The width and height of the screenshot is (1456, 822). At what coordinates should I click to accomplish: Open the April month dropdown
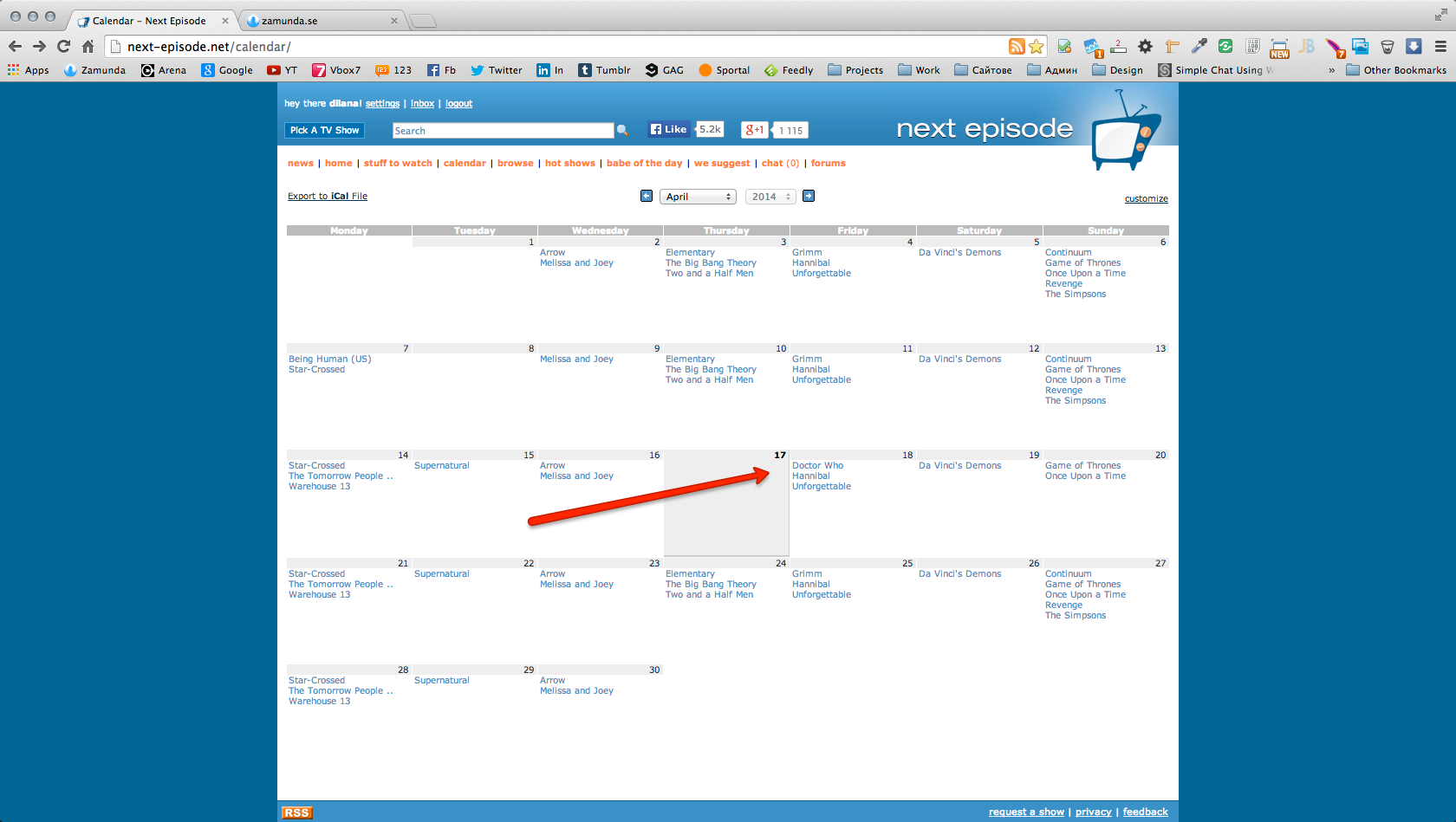[x=698, y=197]
